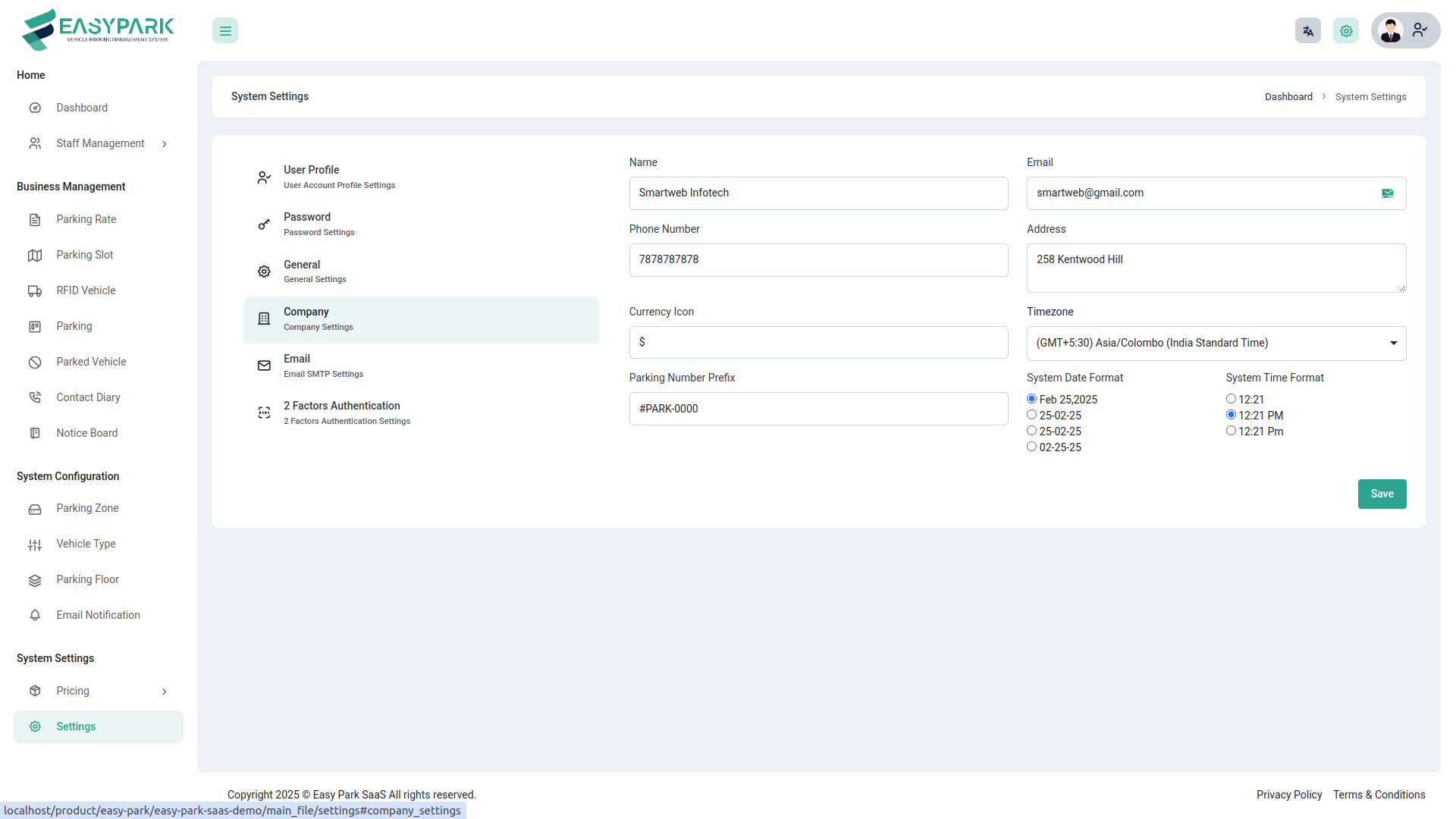Select the 25-02-25 date format

[1031, 415]
